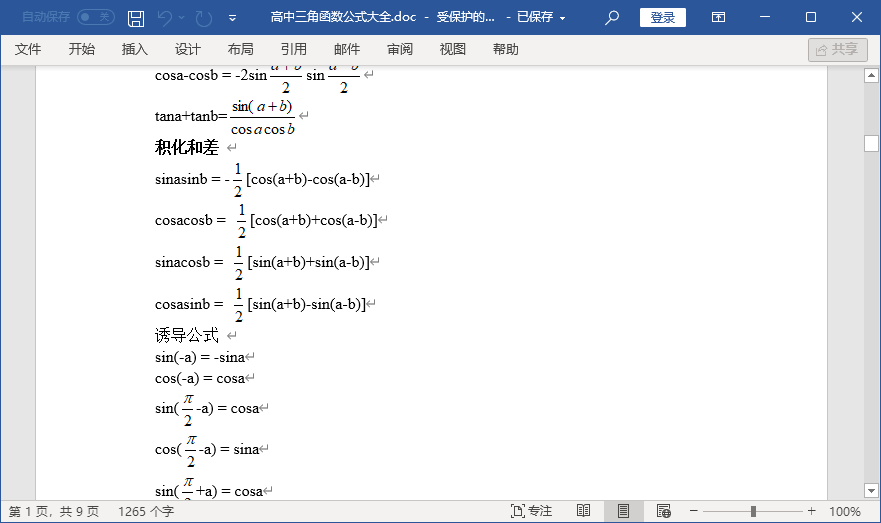881x523 pixels.
Task: Open Ribbon Display Options icon
Action: 718,18
